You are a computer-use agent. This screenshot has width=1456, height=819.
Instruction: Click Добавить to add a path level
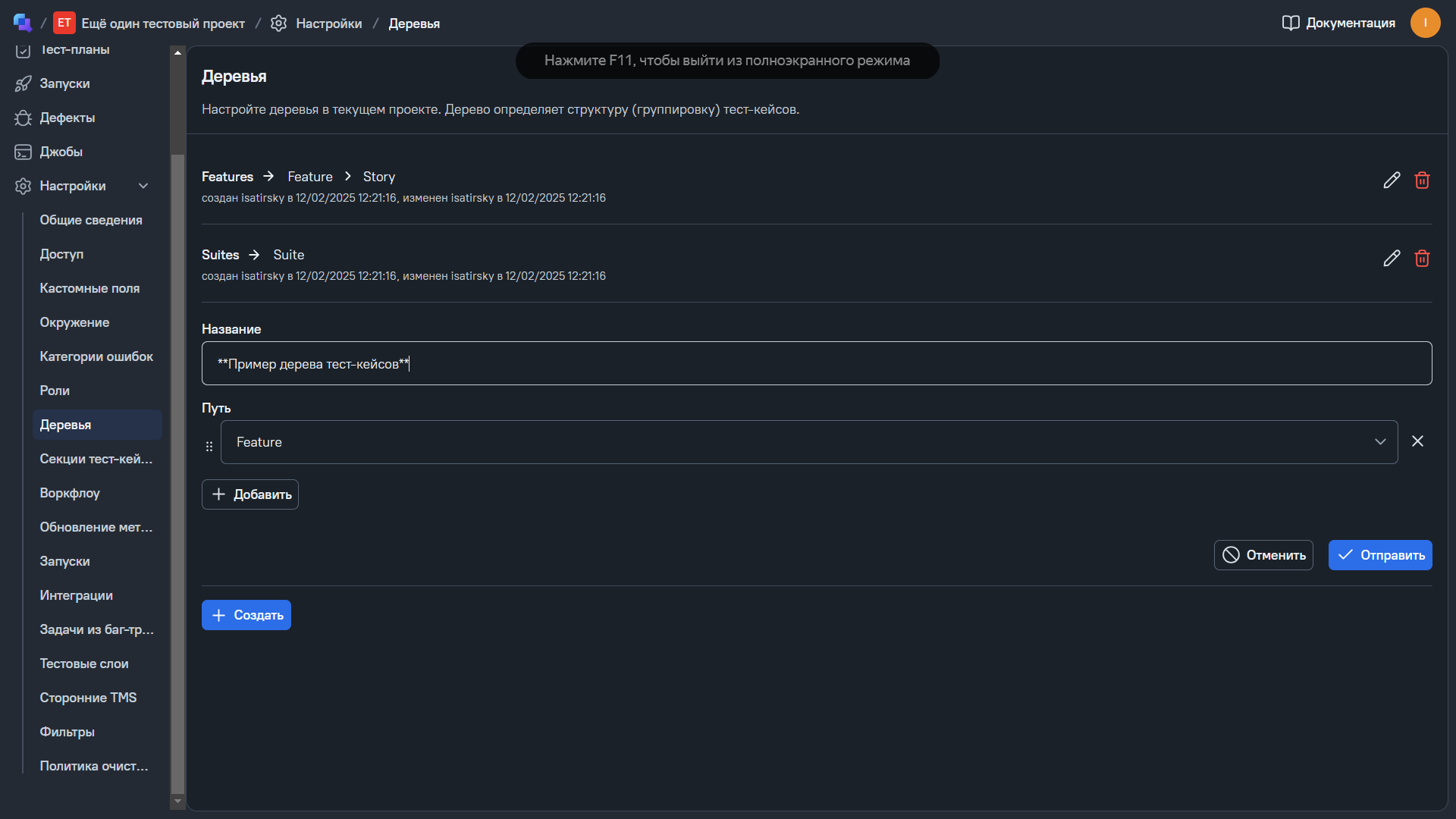point(250,494)
